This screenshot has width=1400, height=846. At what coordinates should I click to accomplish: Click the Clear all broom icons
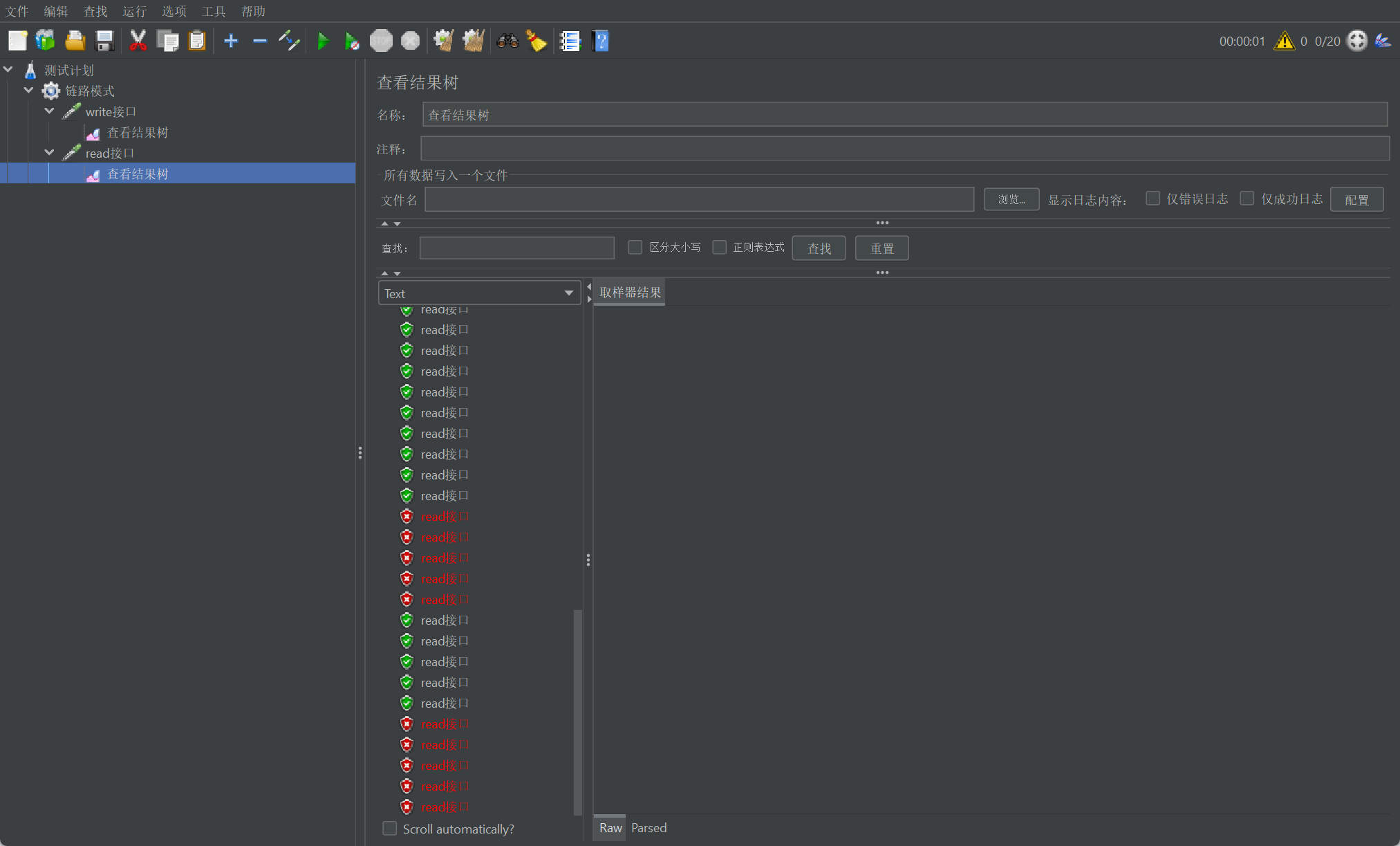tap(474, 42)
